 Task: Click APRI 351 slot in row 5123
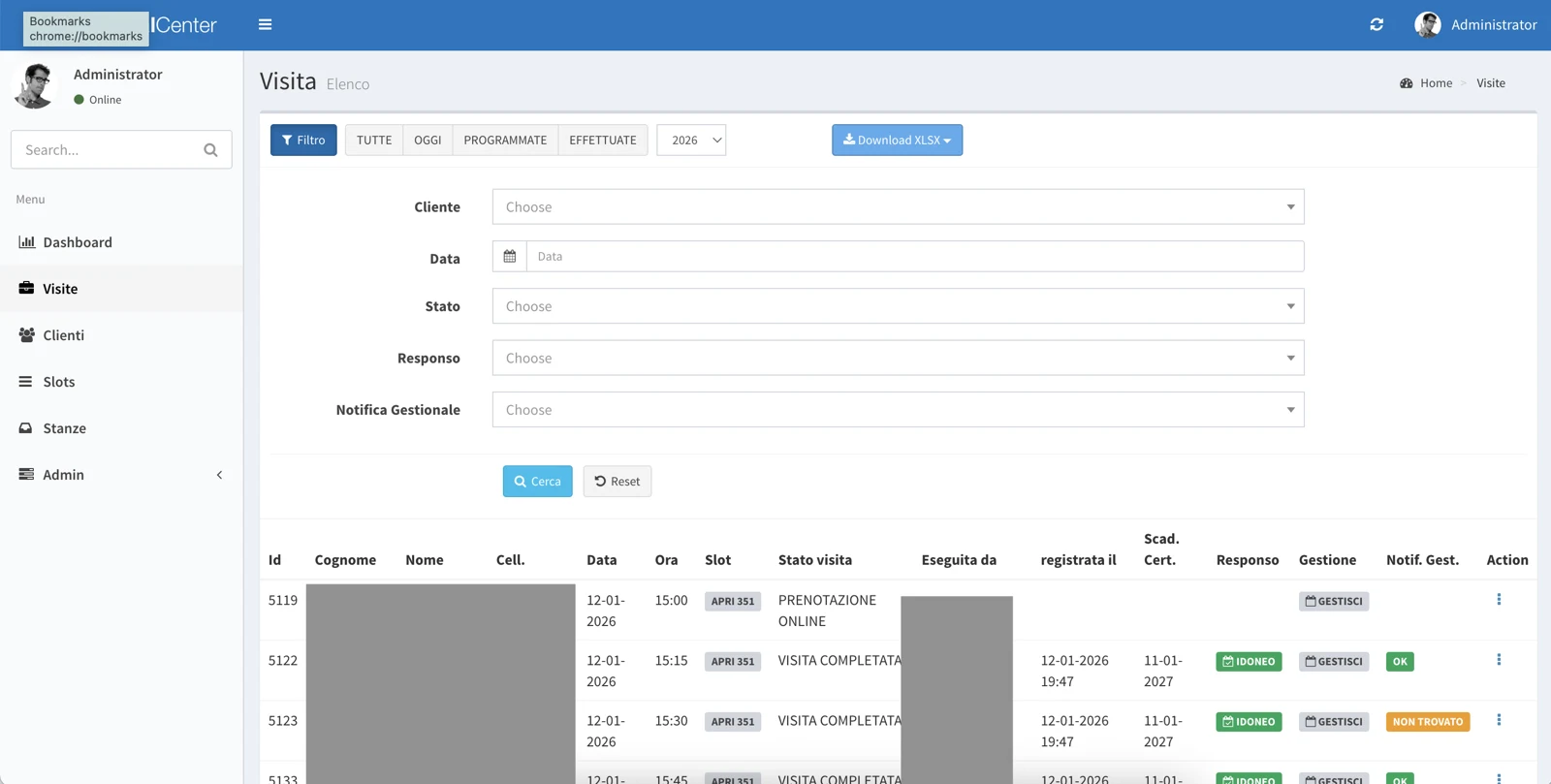(x=733, y=721)
